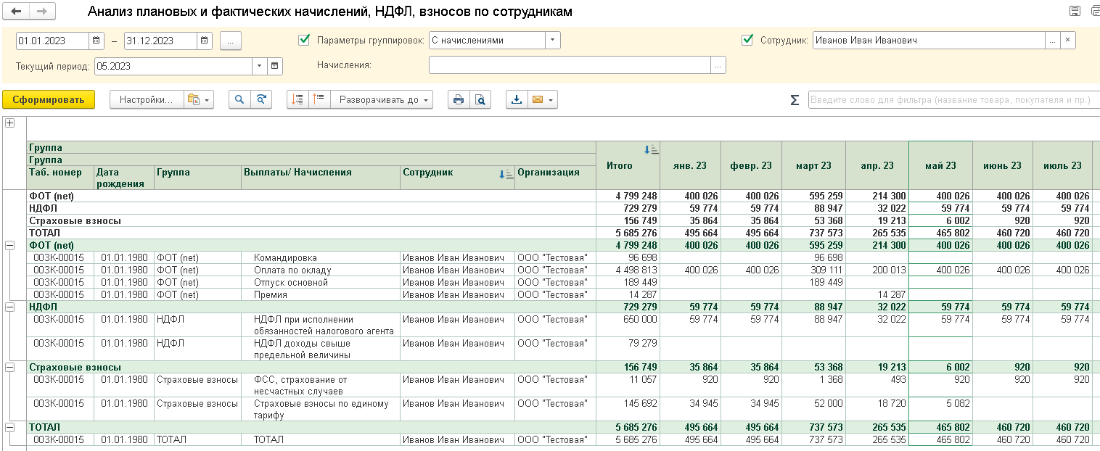Select the Премия cell

321,295
